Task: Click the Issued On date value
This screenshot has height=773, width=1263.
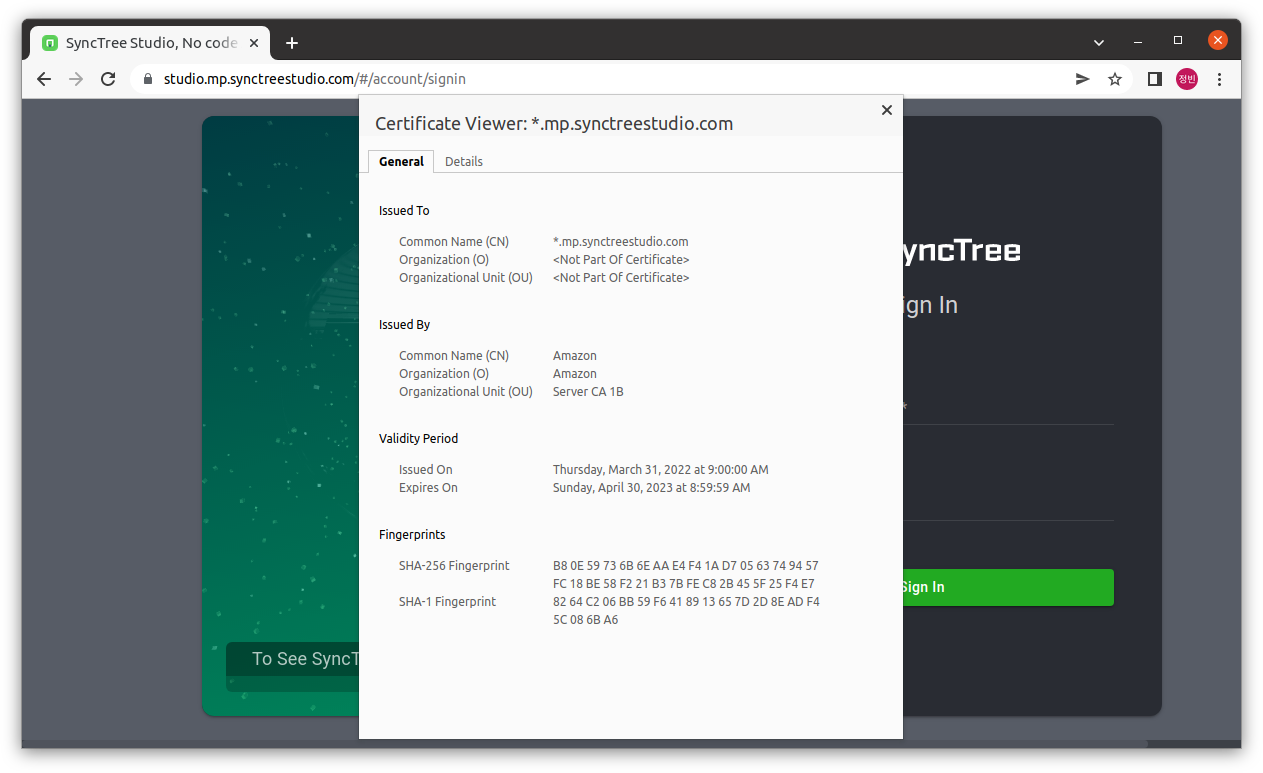Action: coord(660,470)
